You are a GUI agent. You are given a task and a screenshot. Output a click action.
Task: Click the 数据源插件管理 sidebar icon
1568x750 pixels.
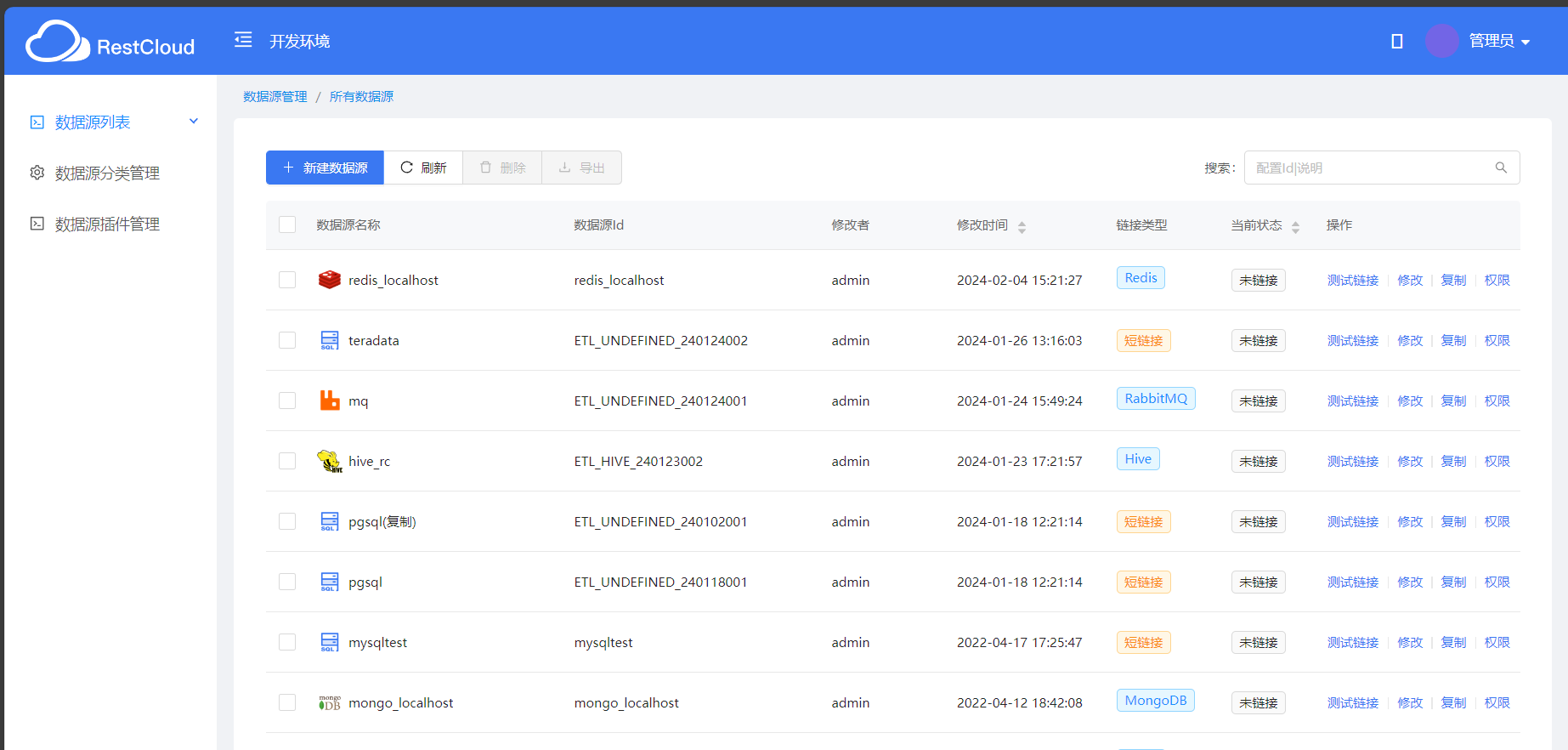(37, 224)
